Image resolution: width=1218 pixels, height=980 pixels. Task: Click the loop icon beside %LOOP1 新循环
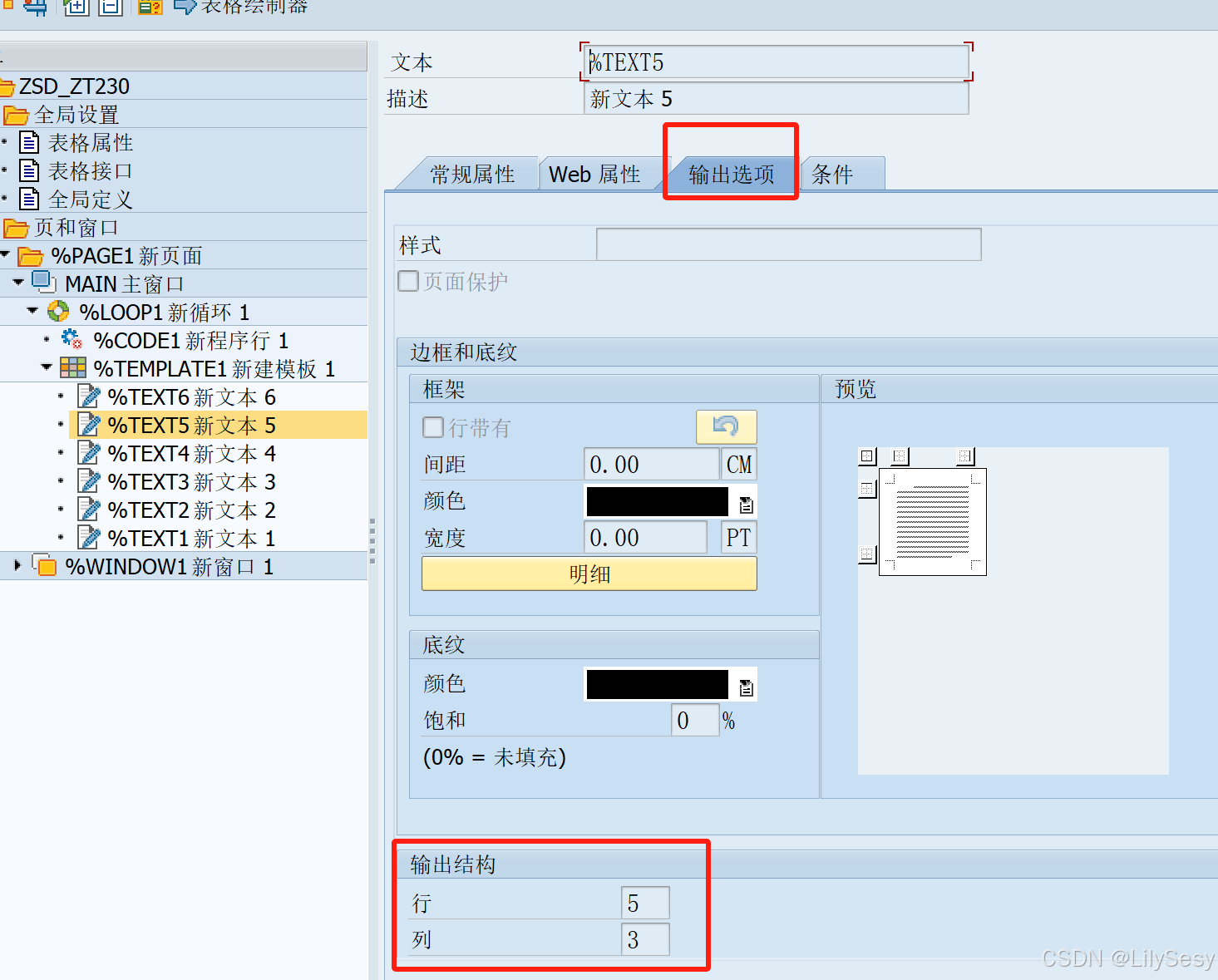pyautogui.click(x=58, y=312)
